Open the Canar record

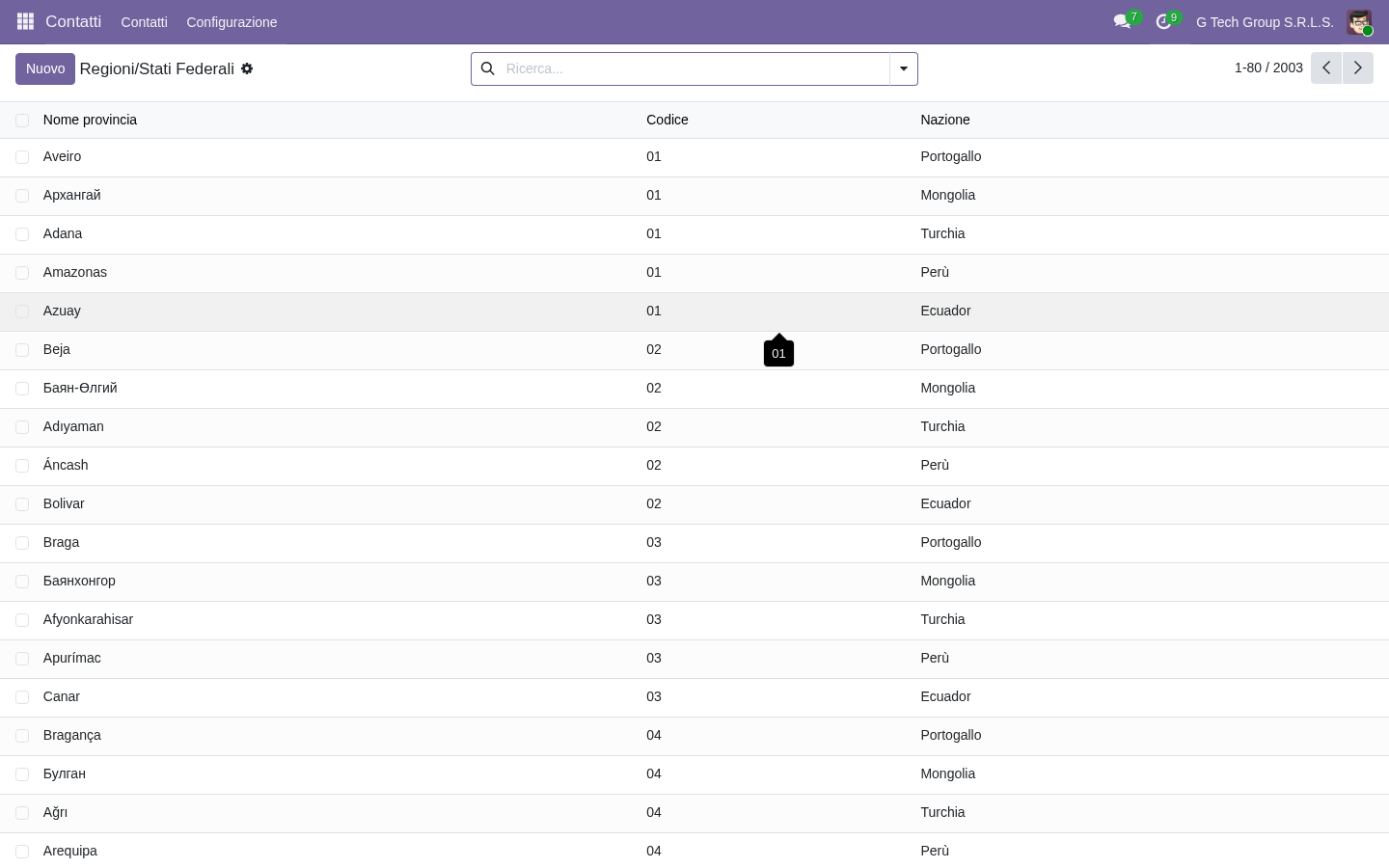pos(62,696)
